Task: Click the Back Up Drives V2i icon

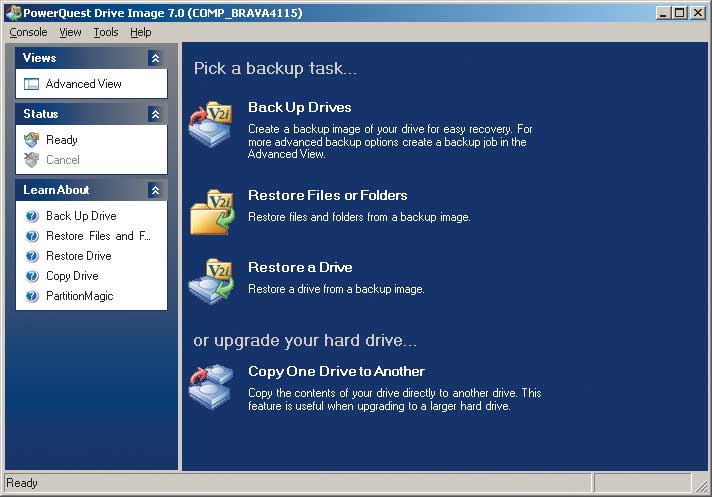Action: (211, 124)
